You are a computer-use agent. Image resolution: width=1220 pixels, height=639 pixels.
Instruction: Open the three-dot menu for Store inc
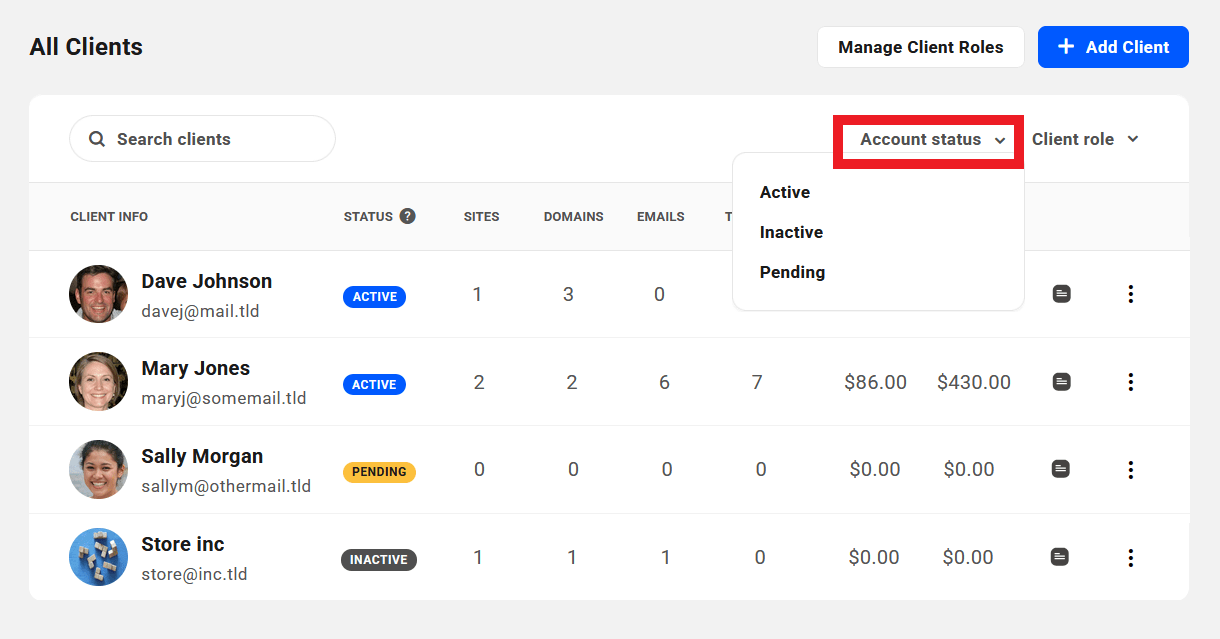pyautogui.click(x=1131, y=557)
